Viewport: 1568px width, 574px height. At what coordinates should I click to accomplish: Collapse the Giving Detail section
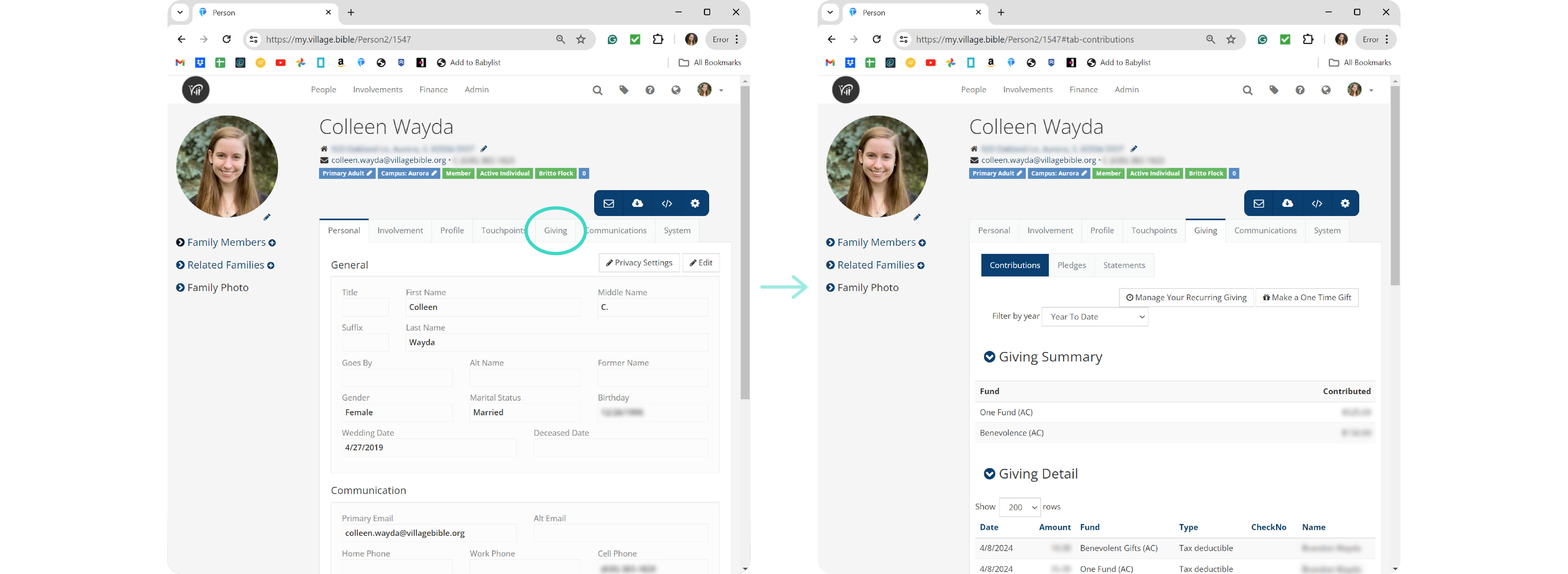click(989, 474)
